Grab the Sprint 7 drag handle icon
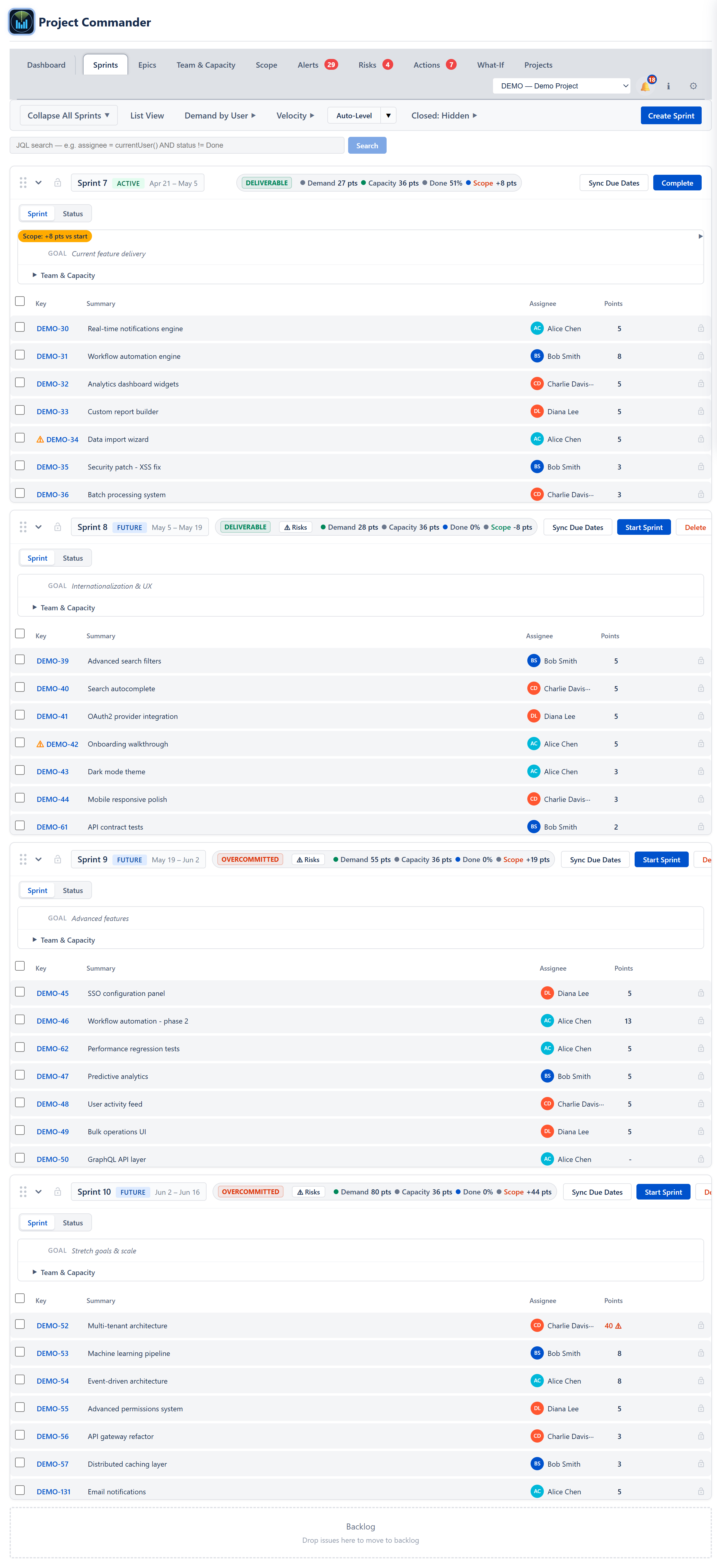 click(23, 183)
